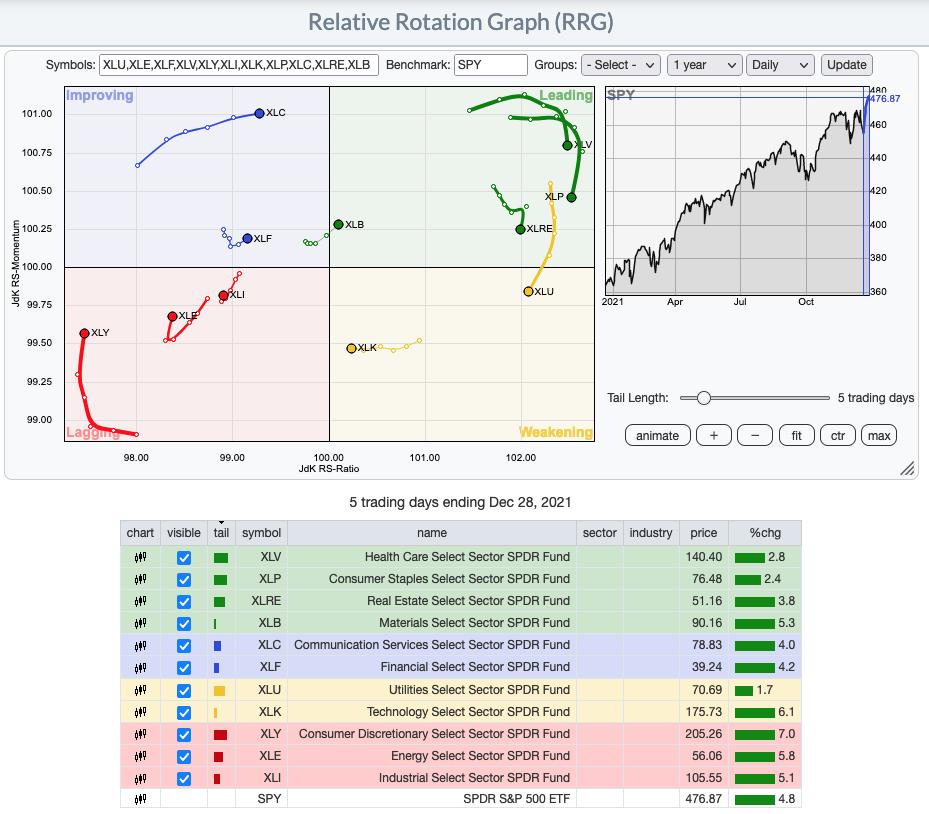Viewport: 929px width, 814px height.
Task: Uncheck visibility for XLB
Action: tap(184, 624)
